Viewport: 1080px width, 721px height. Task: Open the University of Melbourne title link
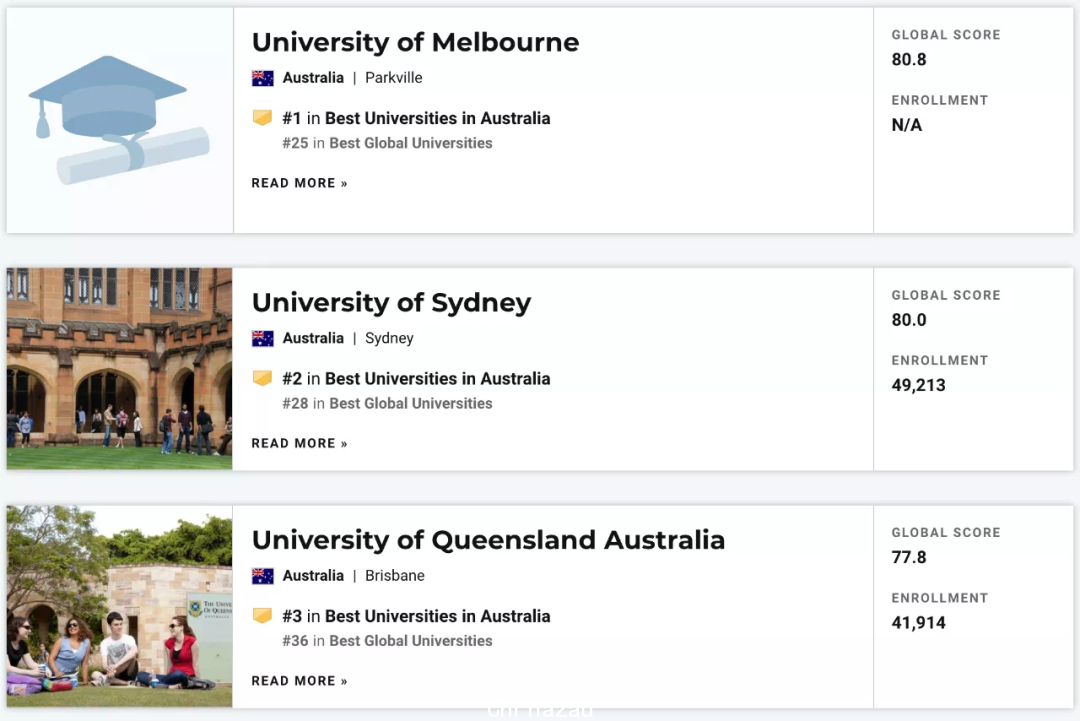tap(415, 42)
